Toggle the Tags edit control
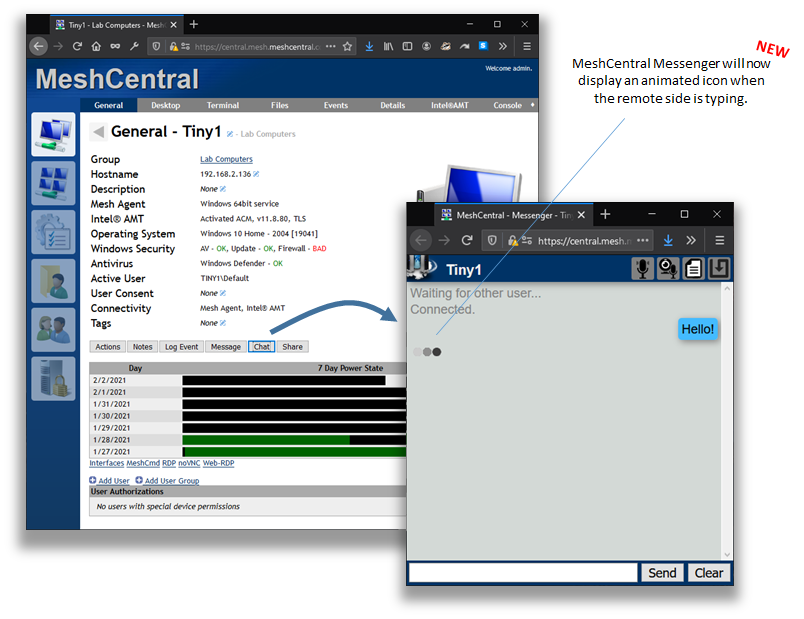The width and height of the screenshot is (804, 619). 223,322
